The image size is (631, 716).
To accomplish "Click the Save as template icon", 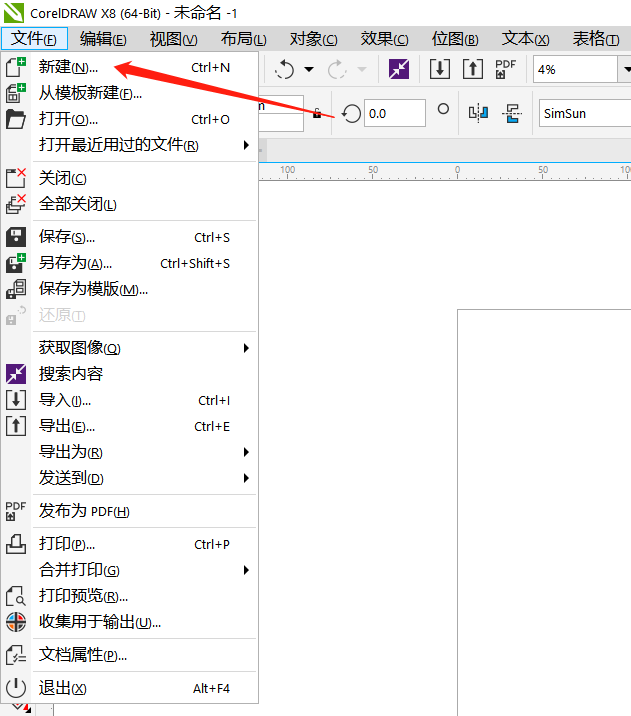I will [x=16, y=289].
